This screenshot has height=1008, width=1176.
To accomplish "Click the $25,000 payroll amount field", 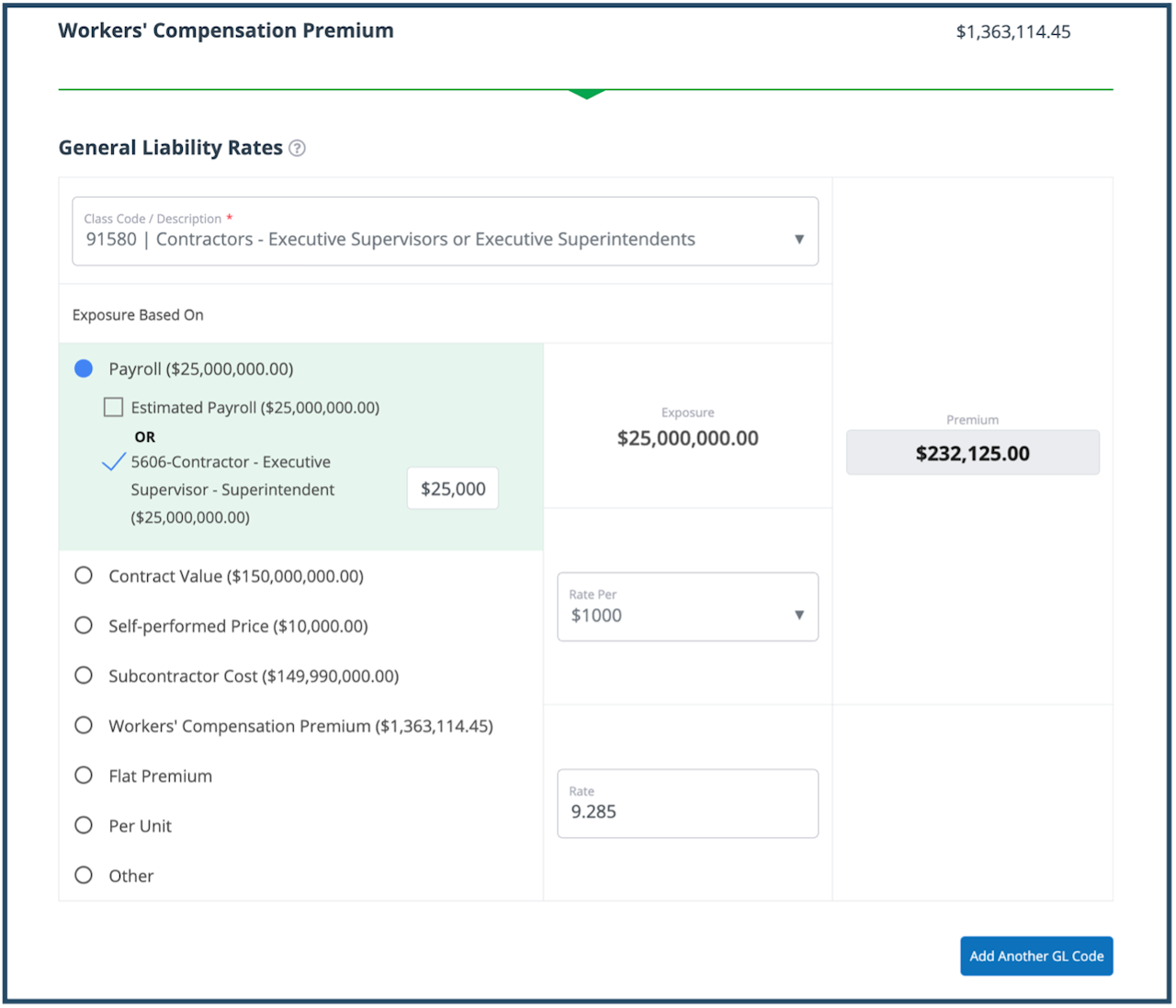I will point(453,489).
